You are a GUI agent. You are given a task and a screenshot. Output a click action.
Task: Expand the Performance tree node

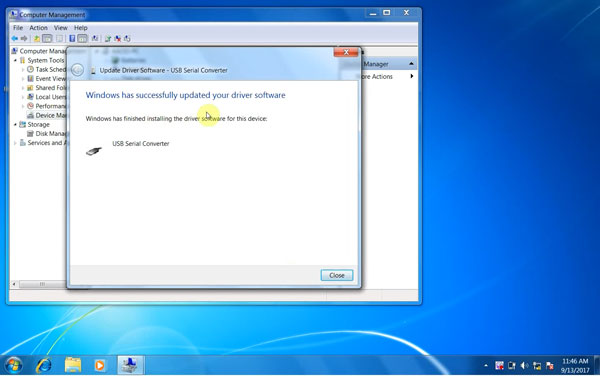[23, 106]
